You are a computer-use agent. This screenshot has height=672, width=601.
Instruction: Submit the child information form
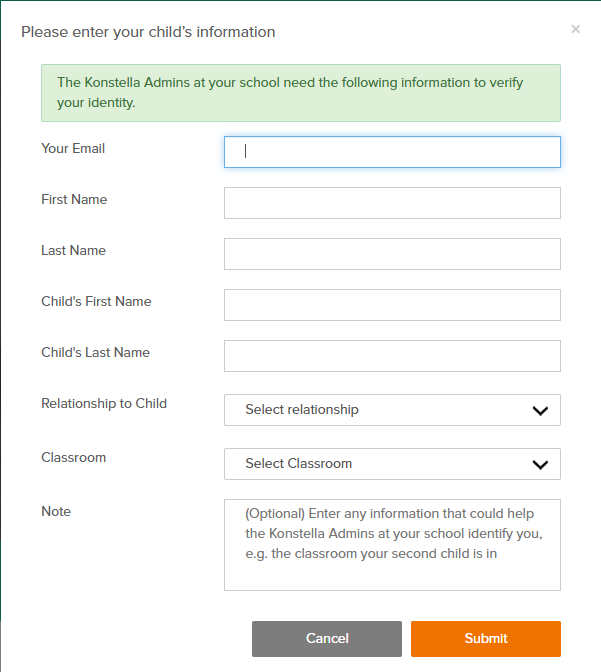pyautogui.click(x=485, y=639)
